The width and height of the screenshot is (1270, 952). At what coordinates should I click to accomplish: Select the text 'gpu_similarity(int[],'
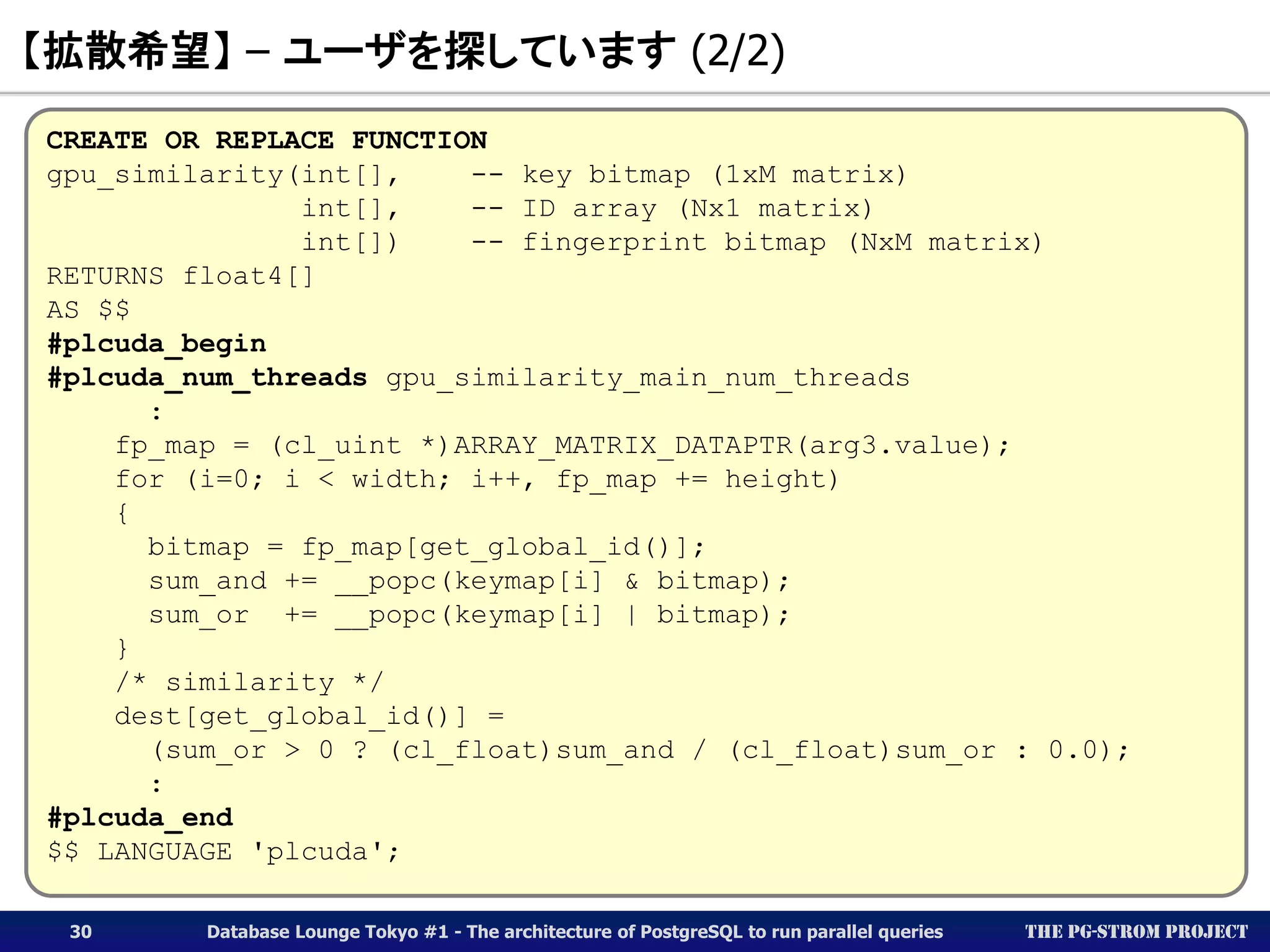(223, 175)
